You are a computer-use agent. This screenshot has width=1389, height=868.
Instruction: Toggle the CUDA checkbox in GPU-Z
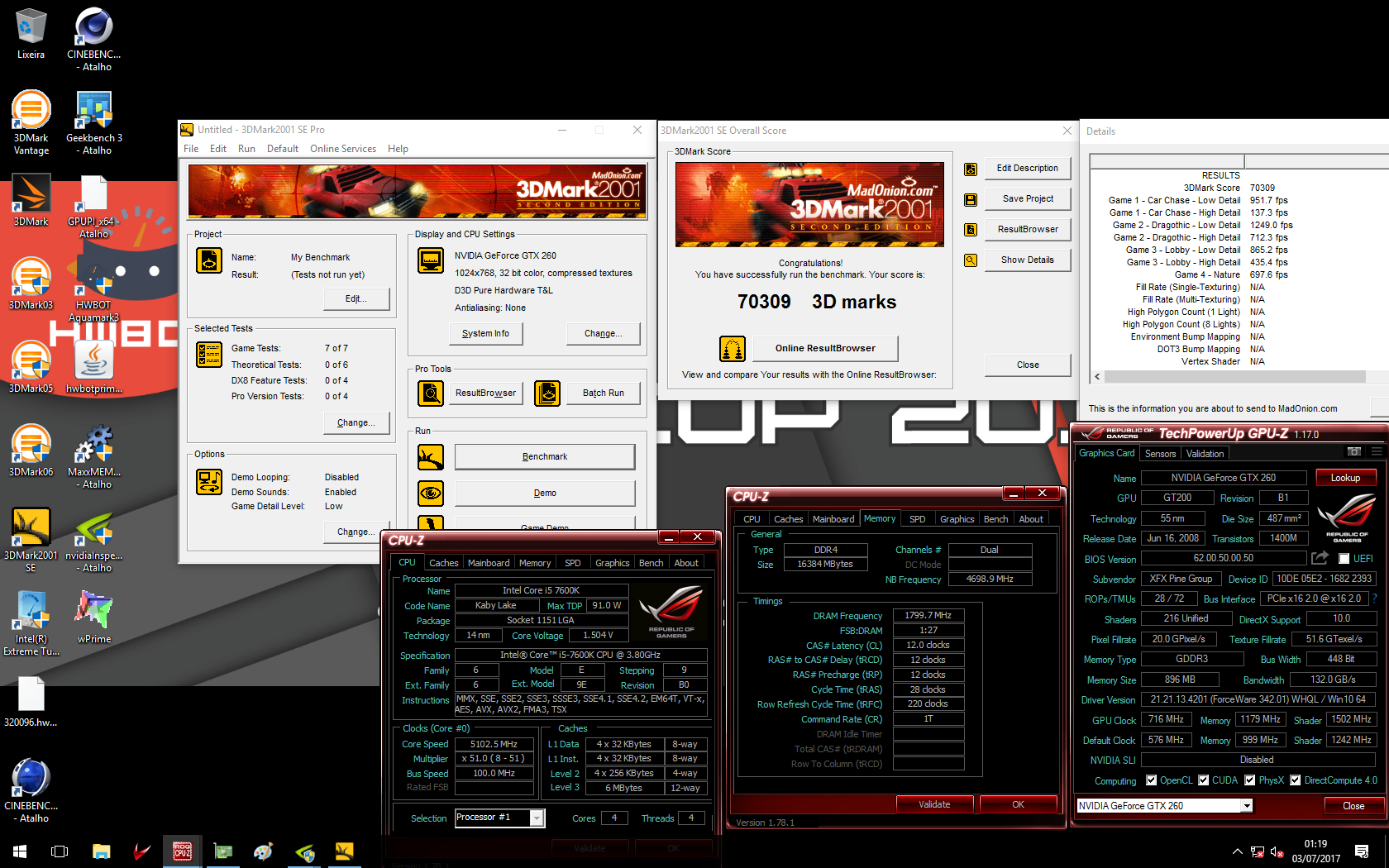1204,780
